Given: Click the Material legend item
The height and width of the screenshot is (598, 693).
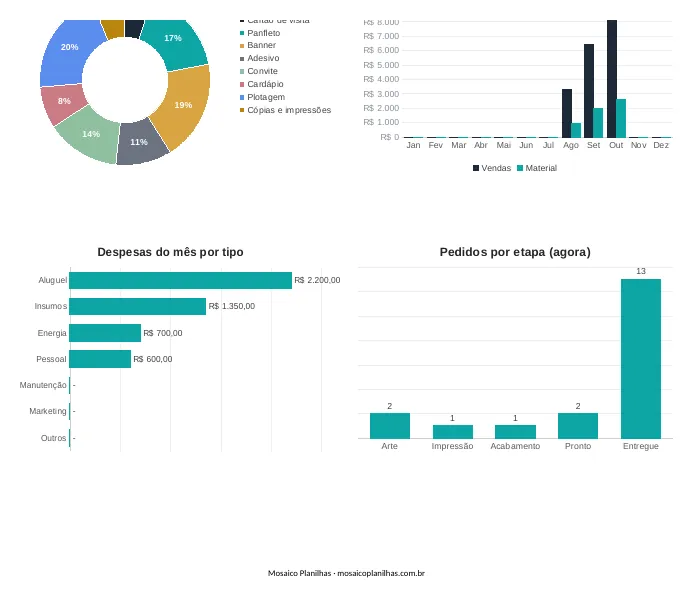Looking at the screenshot, I should click(537, 168).
